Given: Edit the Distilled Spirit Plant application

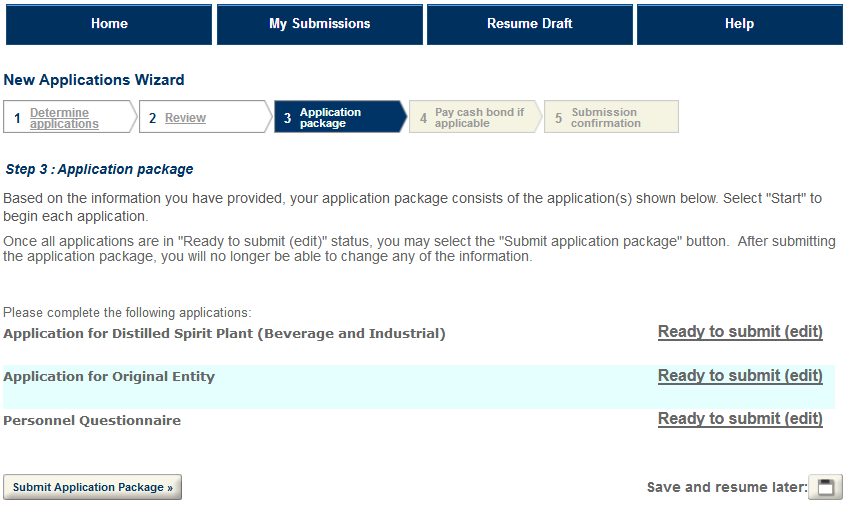Looking at the screenshot, I should click(740, 332).
